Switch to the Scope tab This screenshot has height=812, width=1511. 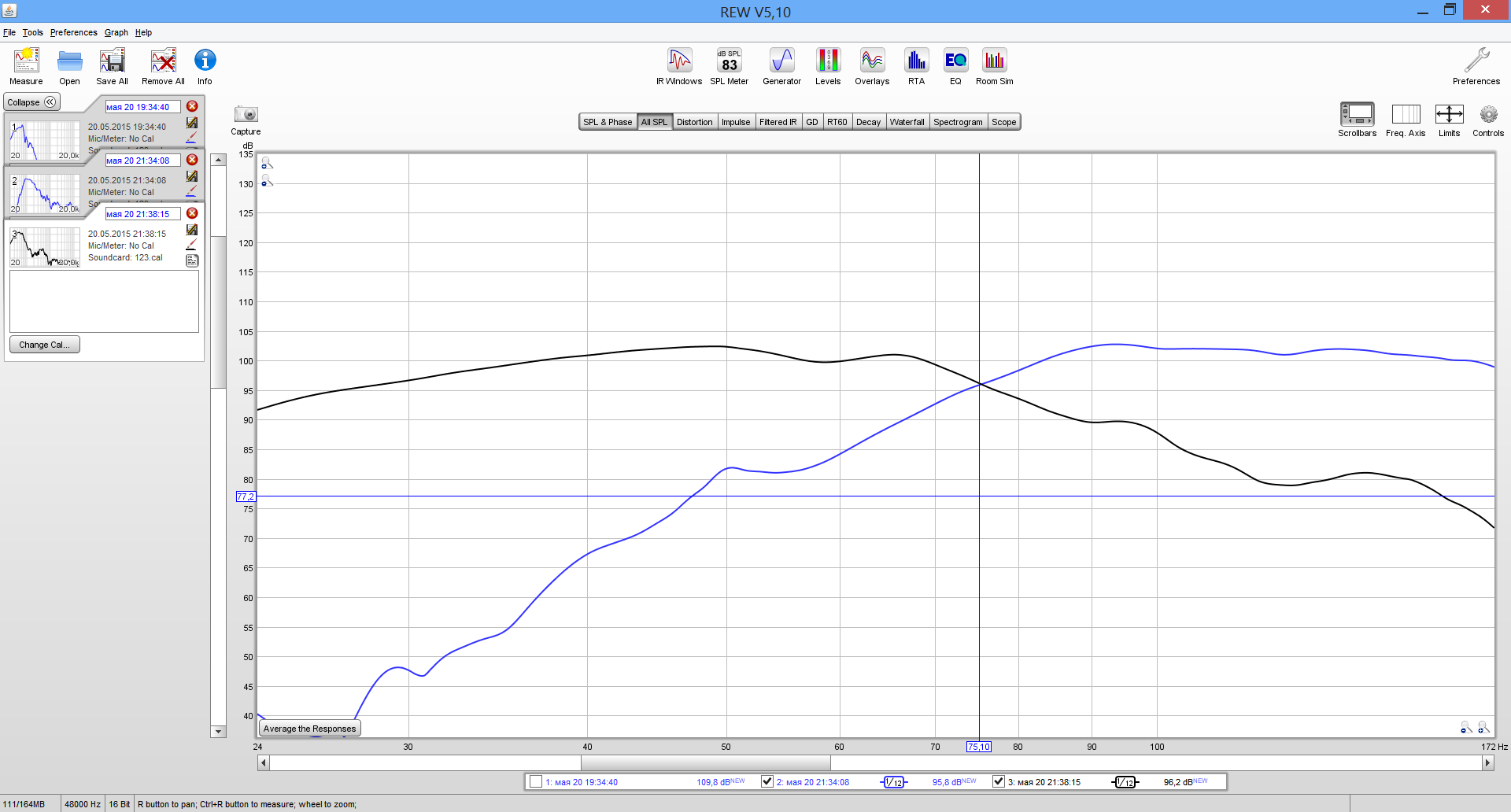point(1004,122)
